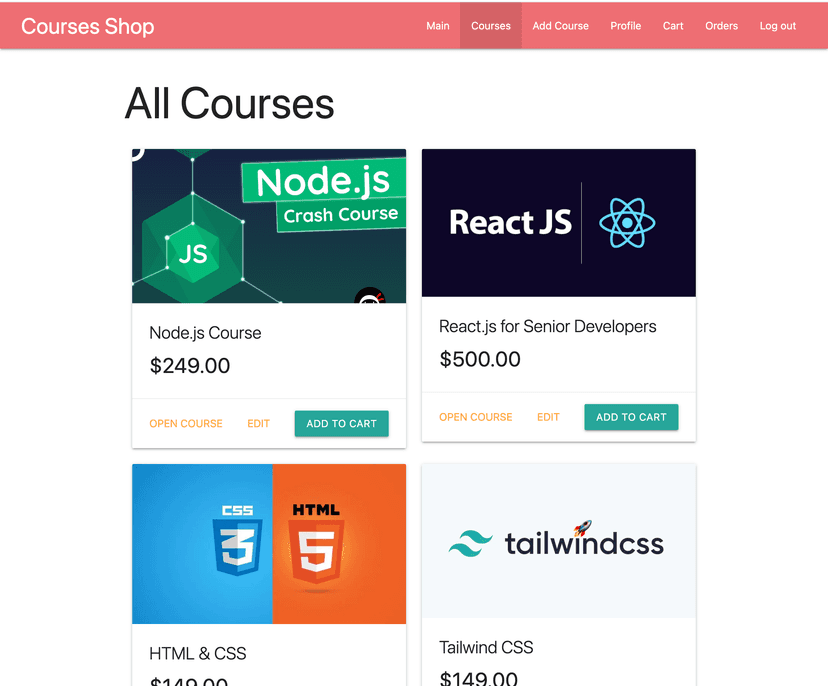This screenshot has height=686, width=828.
Task: View Orders from the navigation bar
Action: coord(721,26)
